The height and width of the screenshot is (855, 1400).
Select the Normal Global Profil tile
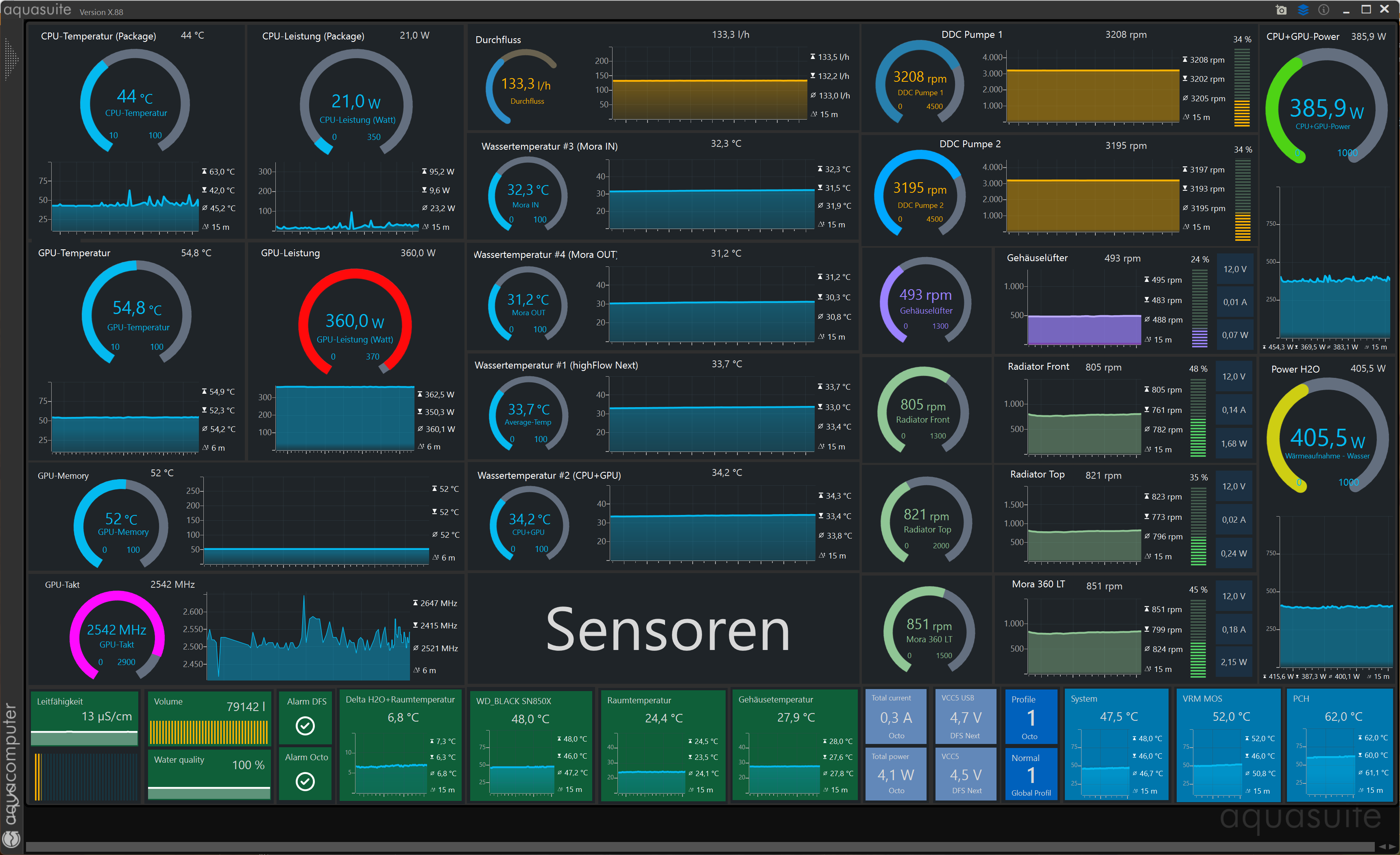coord(1030,774)
